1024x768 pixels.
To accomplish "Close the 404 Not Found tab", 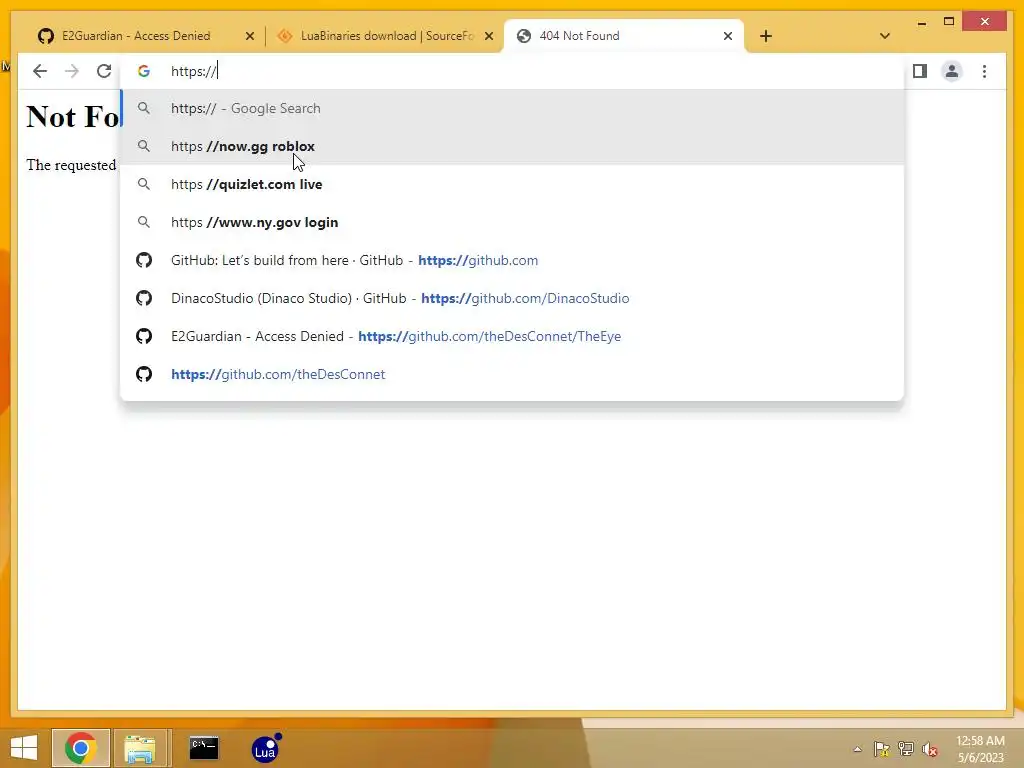I will (728, 36).
